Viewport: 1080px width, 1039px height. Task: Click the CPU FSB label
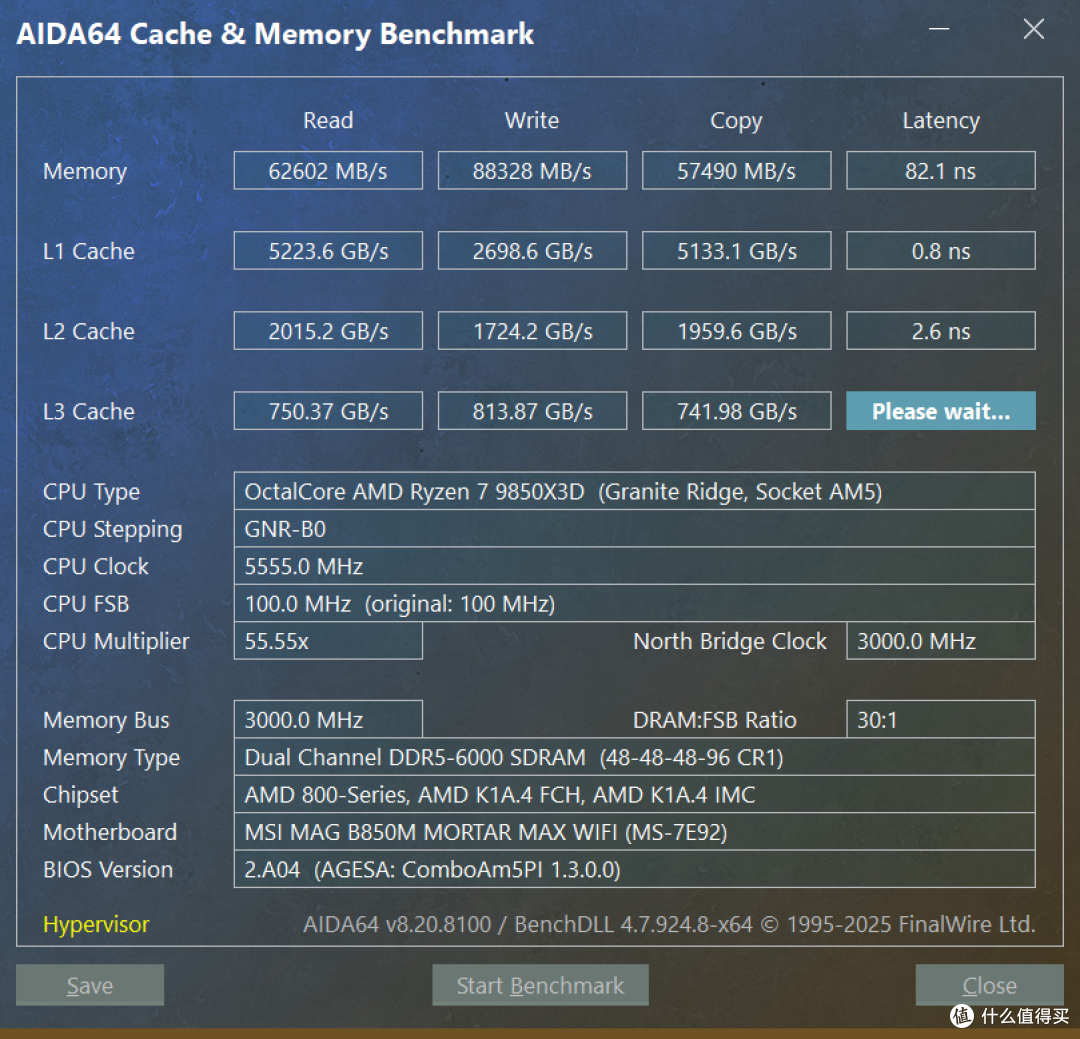pos(86,604)
